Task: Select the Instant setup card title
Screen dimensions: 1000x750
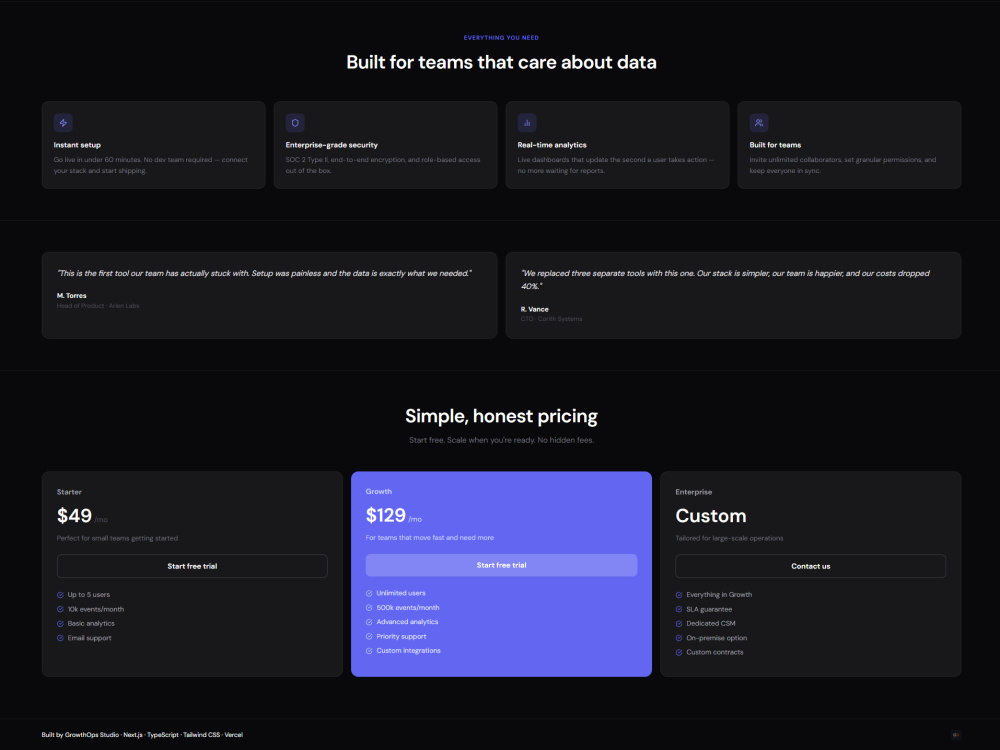Action: (x=77, y=145)
